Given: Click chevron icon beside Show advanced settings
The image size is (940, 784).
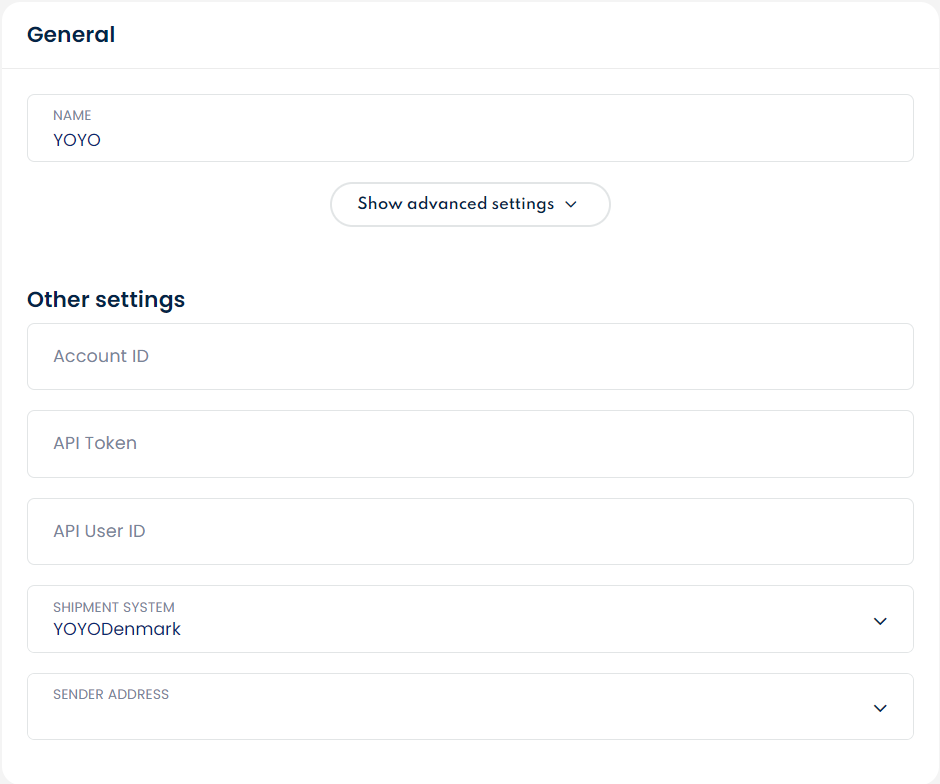Looking at the screenshot, I should click(x=571, y=204).
